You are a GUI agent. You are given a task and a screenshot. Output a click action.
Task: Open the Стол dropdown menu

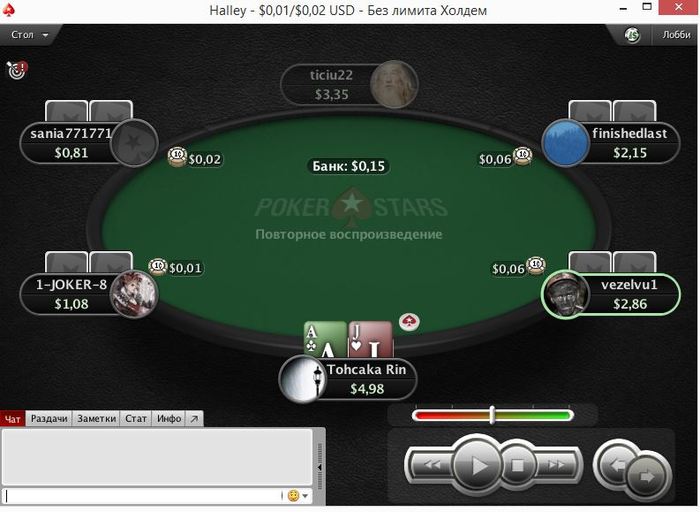(x=30, y=35)
